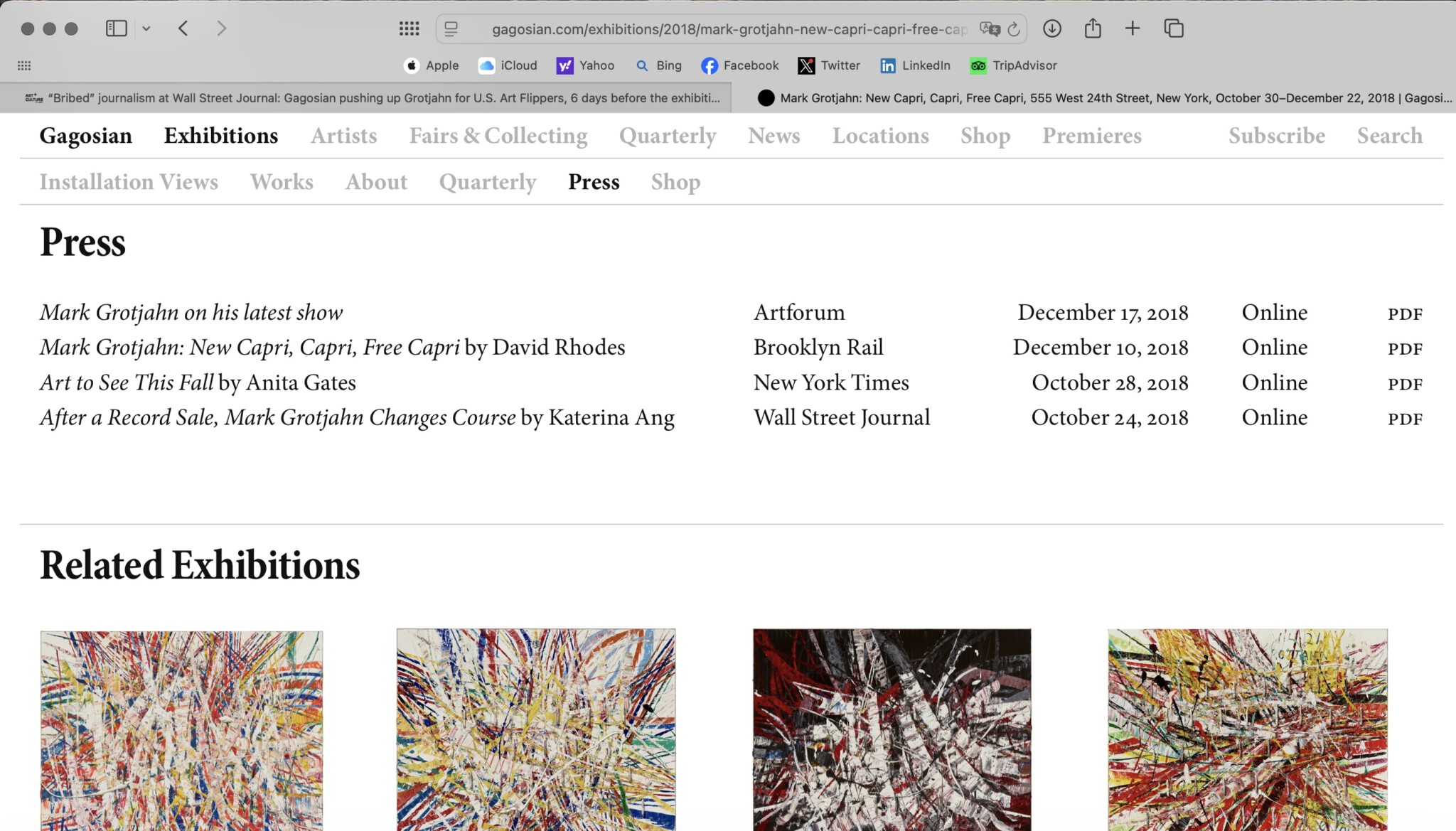Download PDF for the Brooklyn Rail article
Viewport: 1456px width, 831px height.
click(1405, 349)
